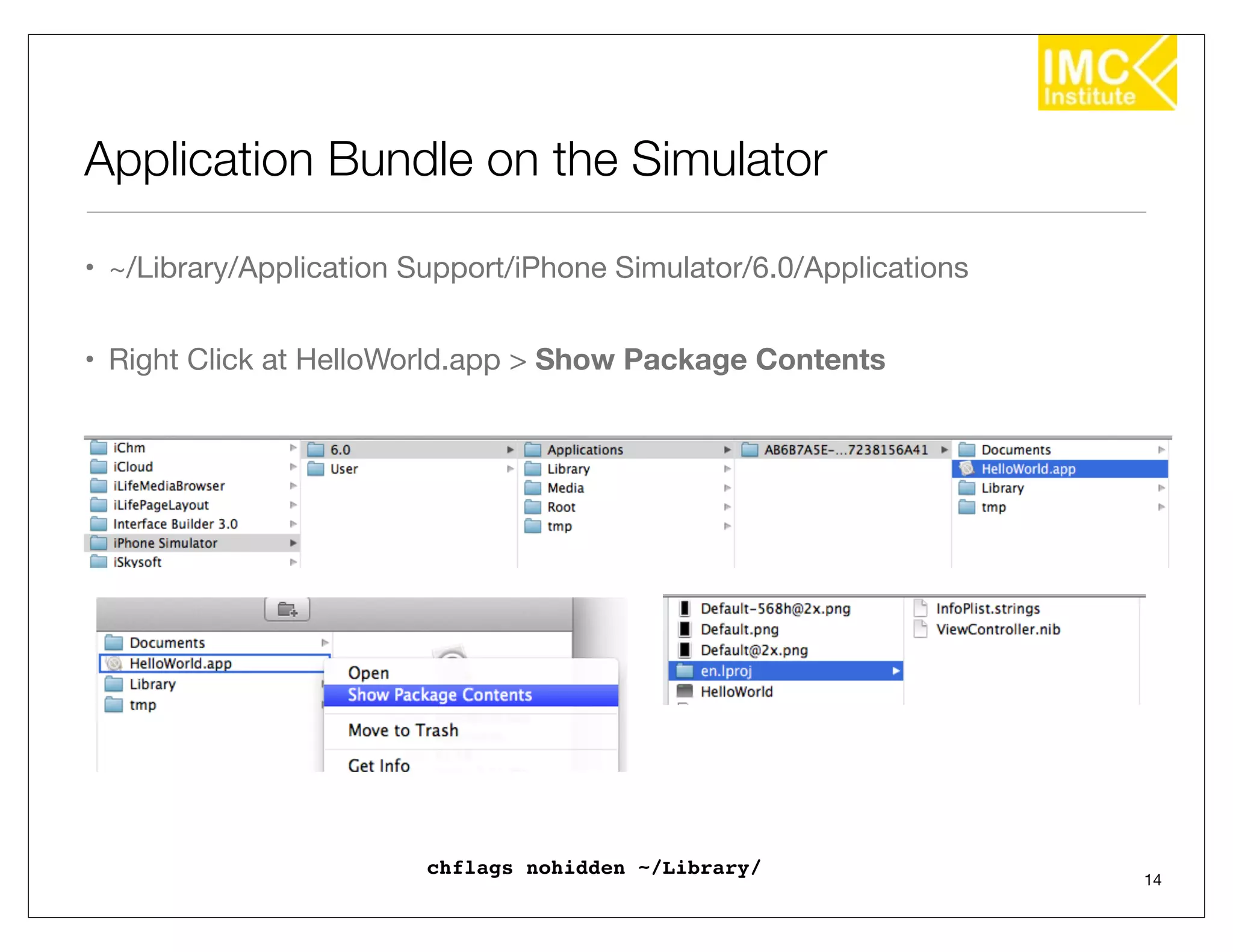Click the iSkysoft folder icon
The image size is (1233, 952).
[x=99, y=561]
